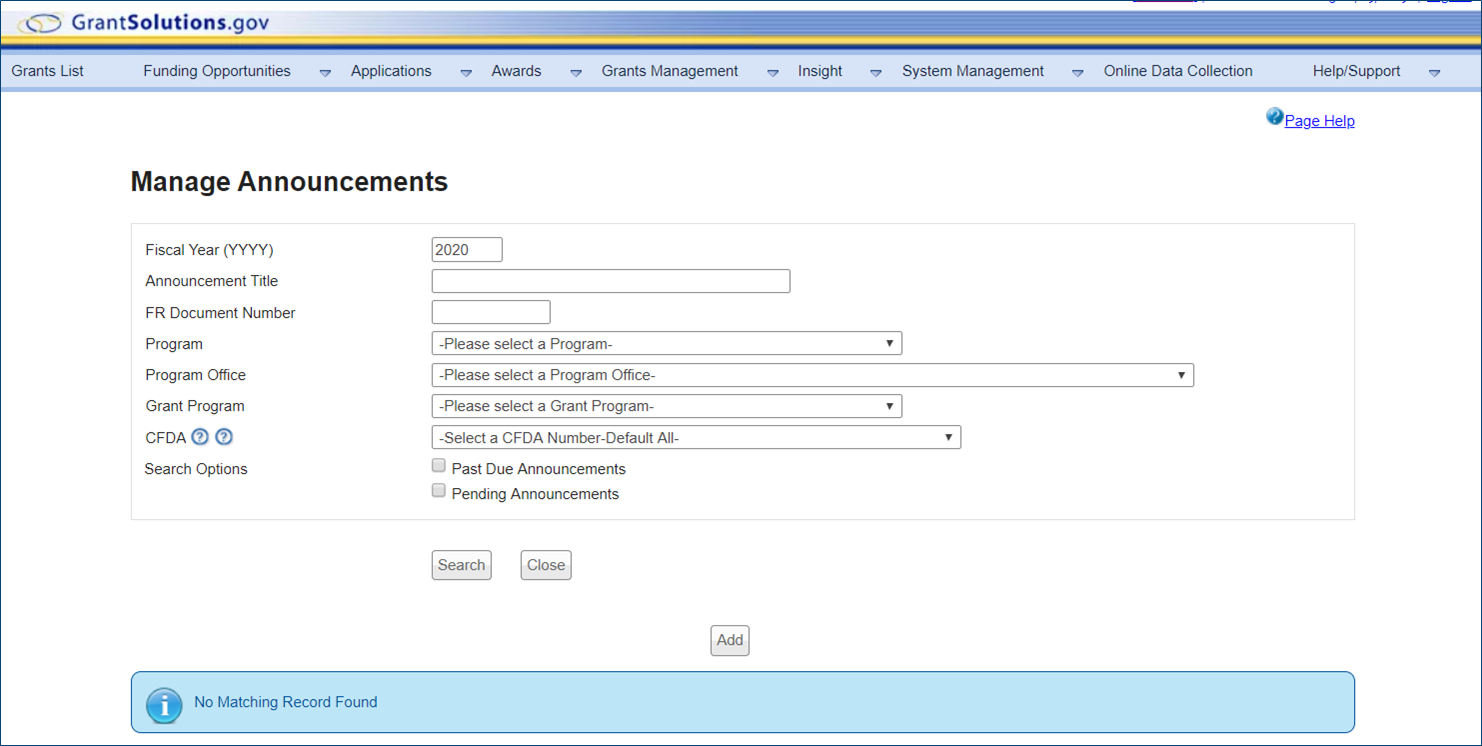1482x746 pixels.
Task: Open the Page Help link
Action: (1319, 121)
